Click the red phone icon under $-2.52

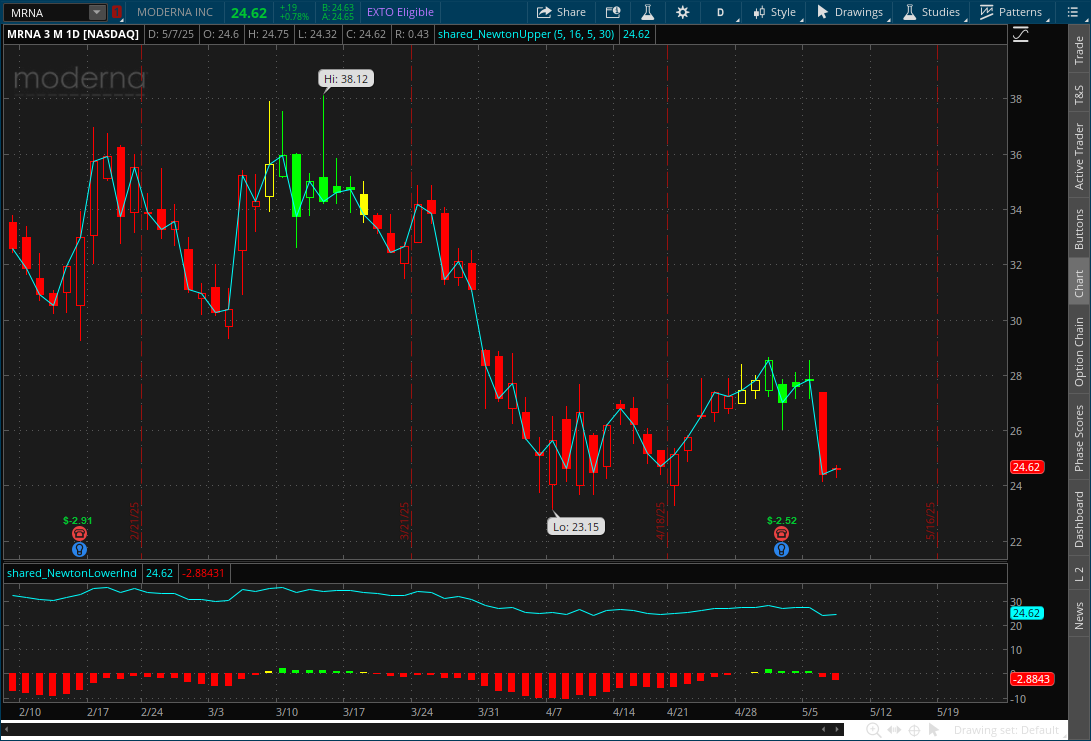tap(781, 534)
